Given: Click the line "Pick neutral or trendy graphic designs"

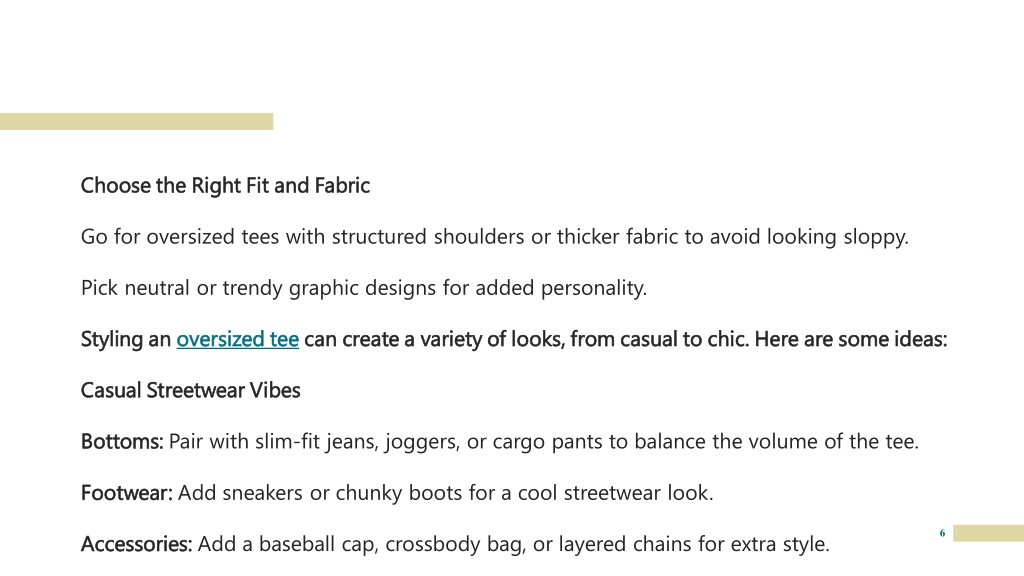Looking at the screenshot, I should [x=364, y=288].
